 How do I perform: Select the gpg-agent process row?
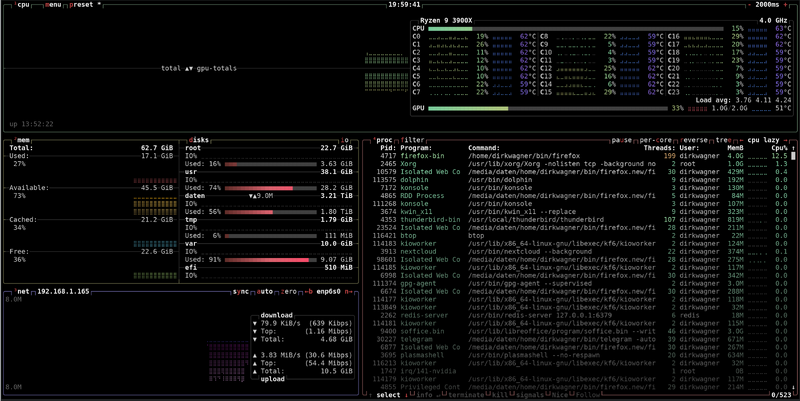[x=577, y=284]
